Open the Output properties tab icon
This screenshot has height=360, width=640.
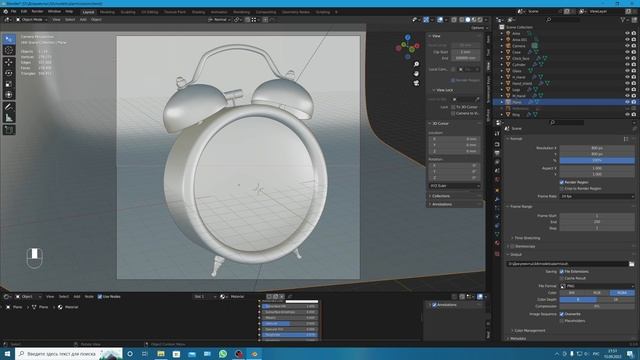pos(497,153)
